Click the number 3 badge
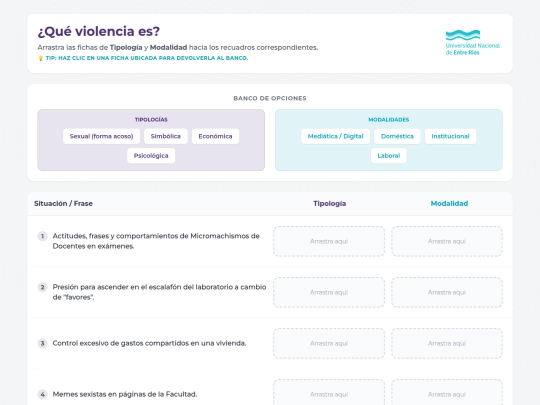This screenshot has height=405, width=540. [x=42, y=343]
